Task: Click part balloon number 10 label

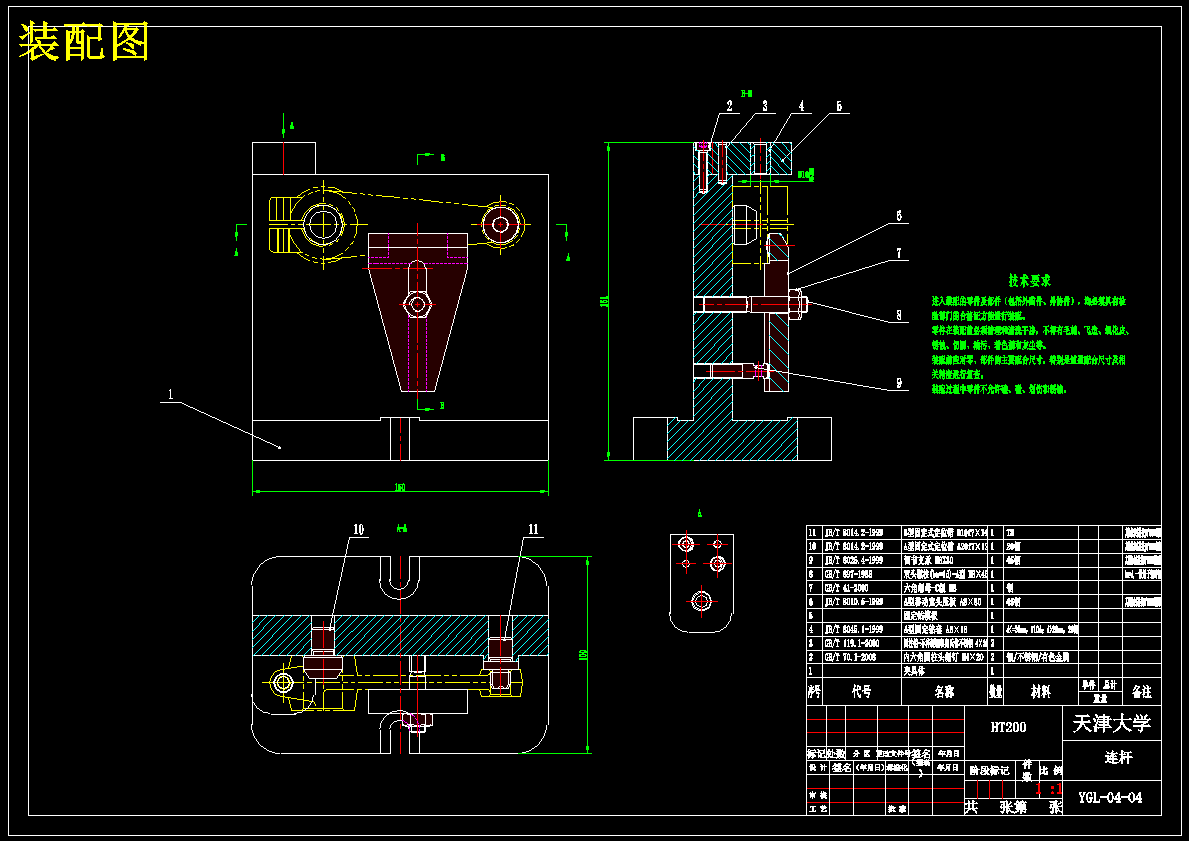Action: (358, 529)
